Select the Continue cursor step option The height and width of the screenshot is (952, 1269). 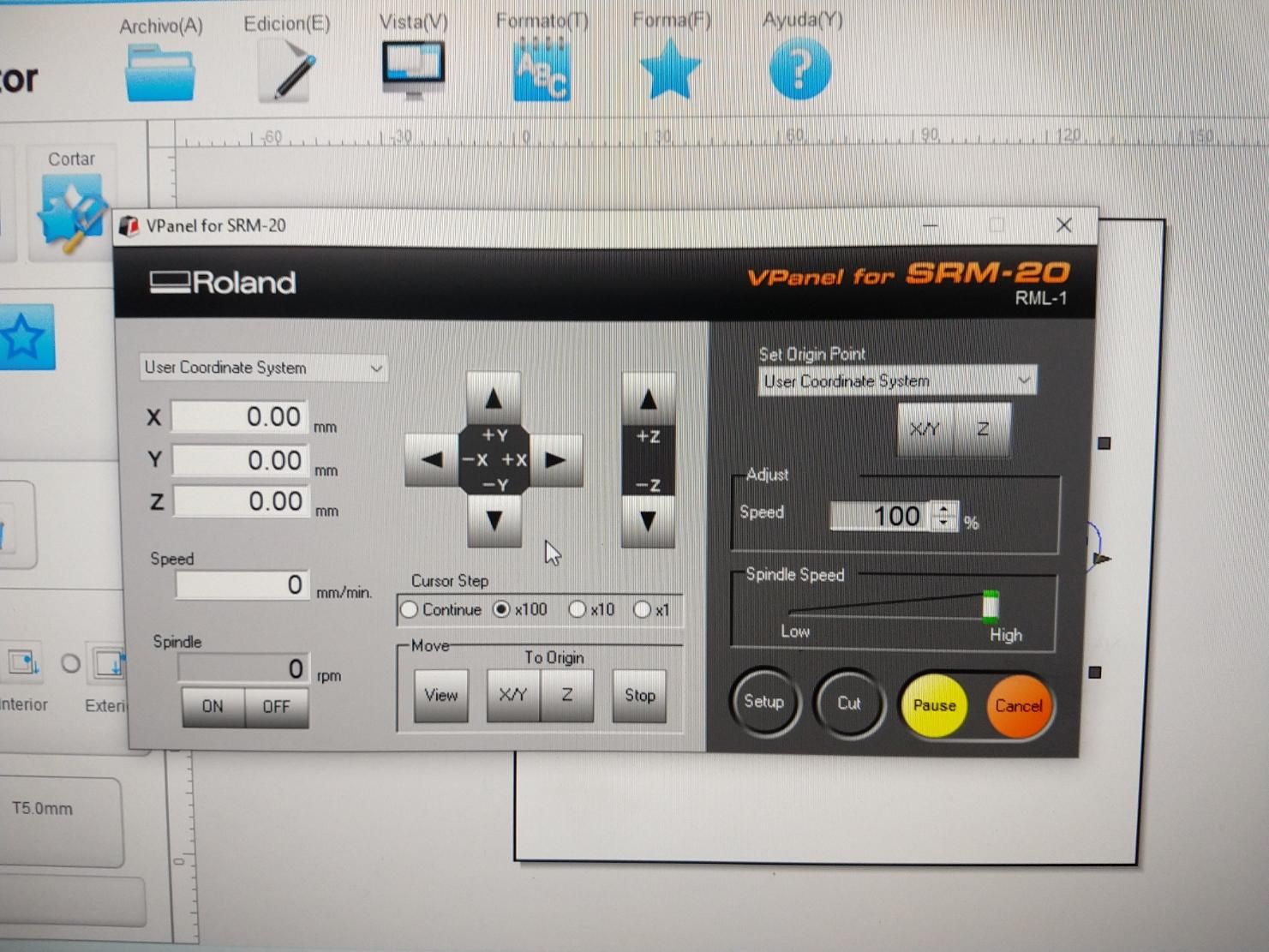coord(410,609)
